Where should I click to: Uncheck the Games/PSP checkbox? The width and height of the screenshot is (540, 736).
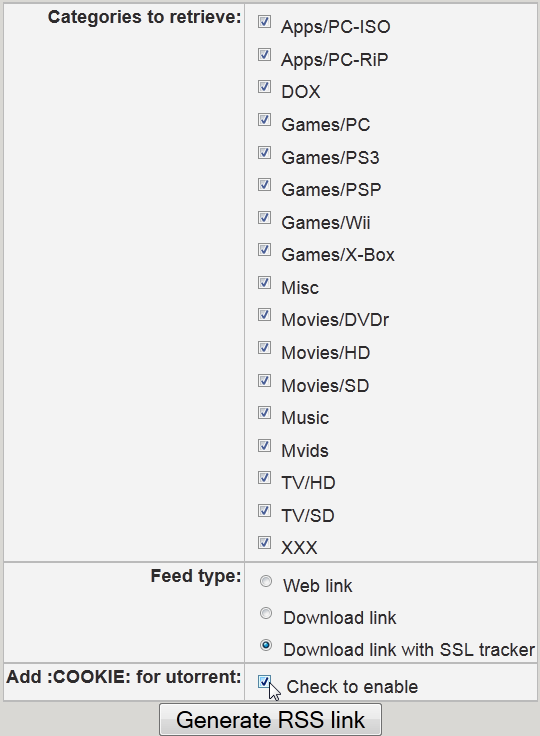tap(264, 185)
